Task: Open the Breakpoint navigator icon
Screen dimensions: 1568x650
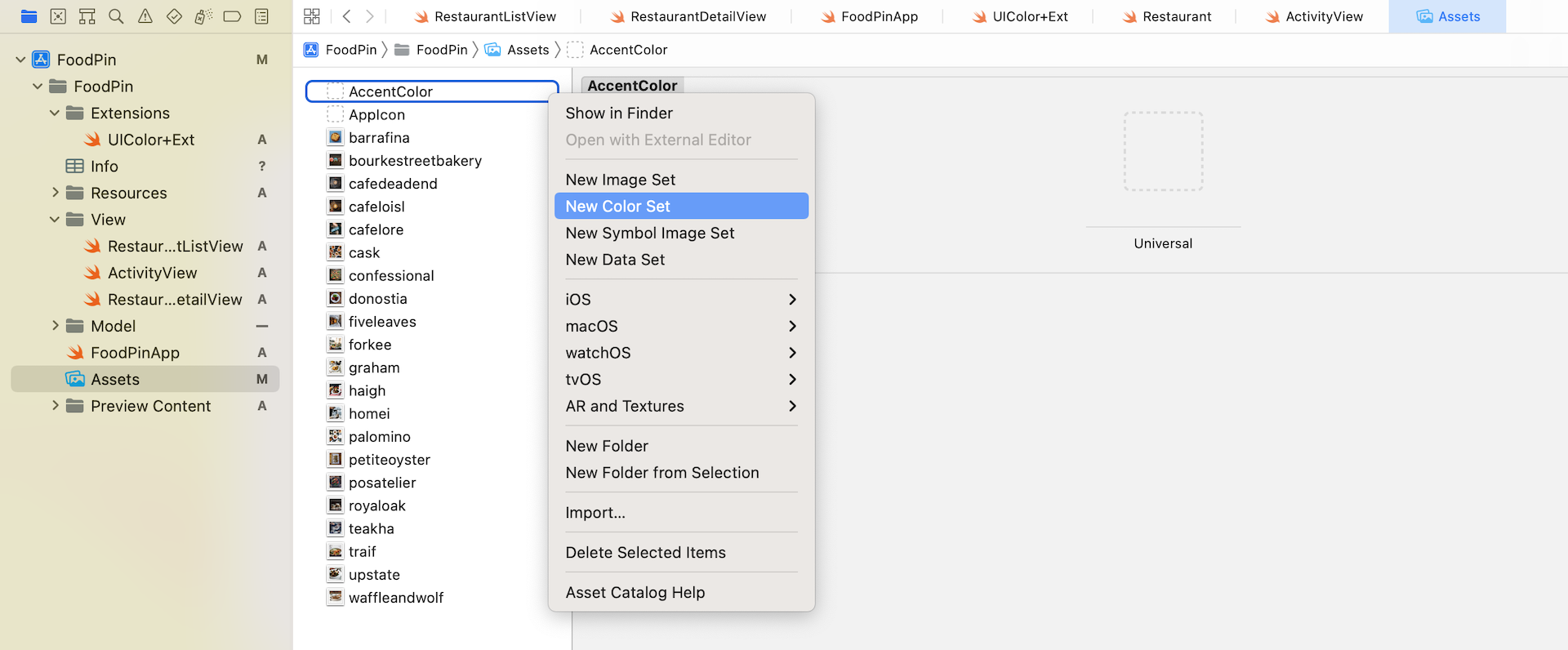Action: (x=232, y=16)
